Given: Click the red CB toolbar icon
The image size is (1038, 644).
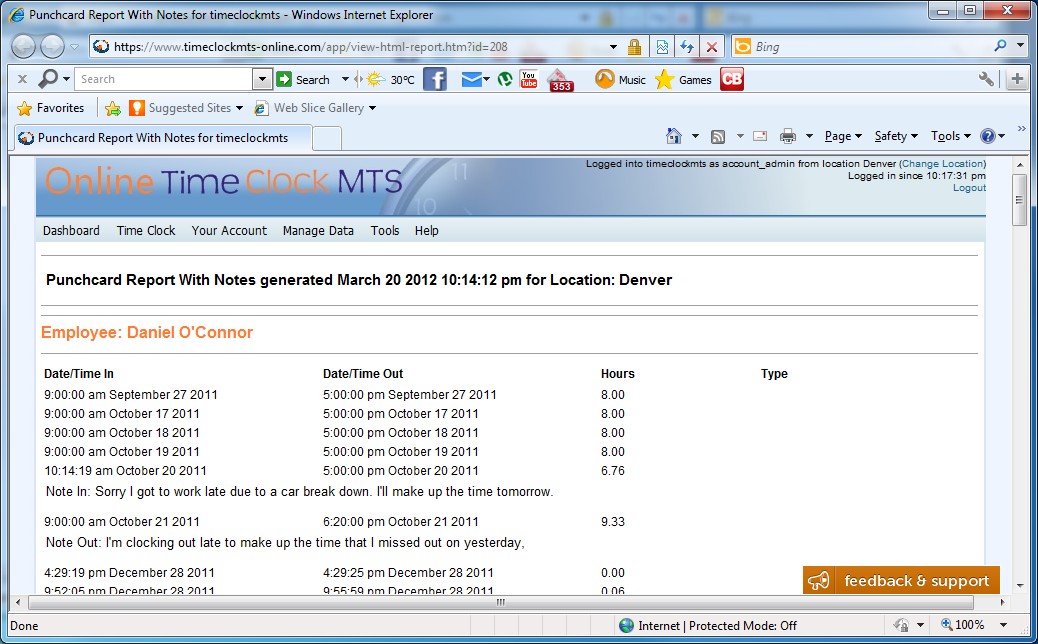Looking at the screenshot, I should pyautogui.click(x=731, y=79).
